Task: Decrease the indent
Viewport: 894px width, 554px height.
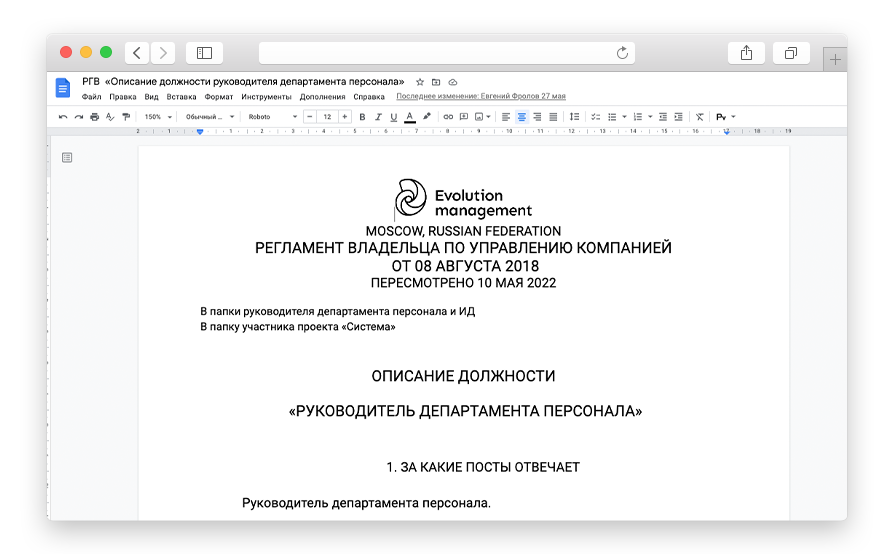Action: click(x=663, y=117)
